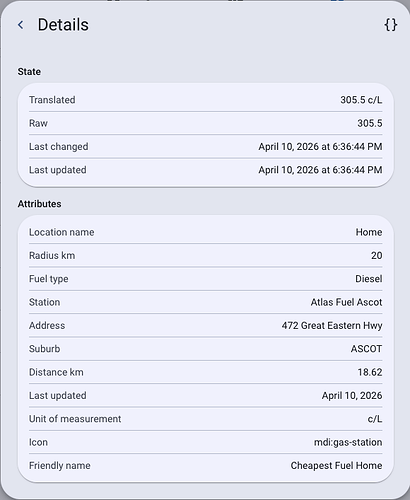
Task: Select the Unit of measurement row
Action: click(205, 419)
